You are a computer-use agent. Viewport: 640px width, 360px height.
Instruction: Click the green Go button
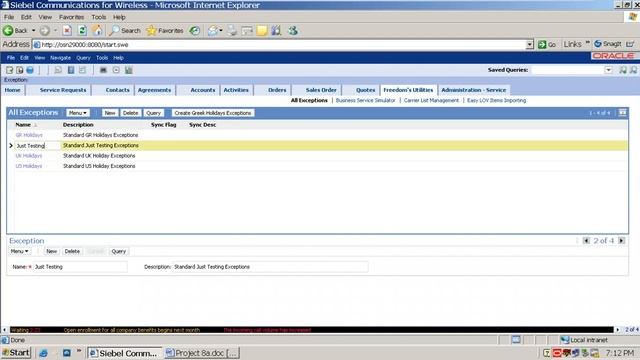547,44
